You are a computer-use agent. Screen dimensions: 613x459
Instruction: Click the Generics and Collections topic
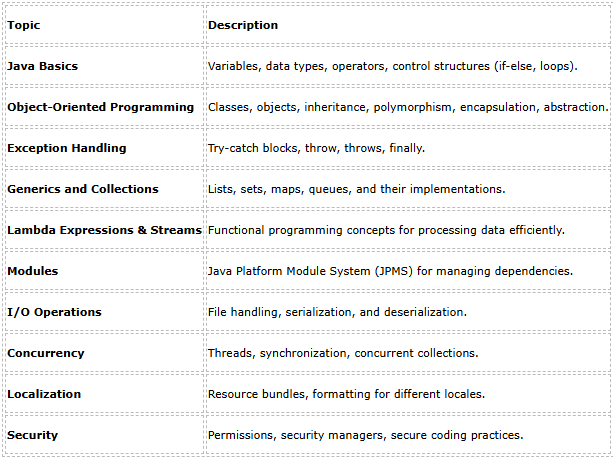(x=83, y=189)
